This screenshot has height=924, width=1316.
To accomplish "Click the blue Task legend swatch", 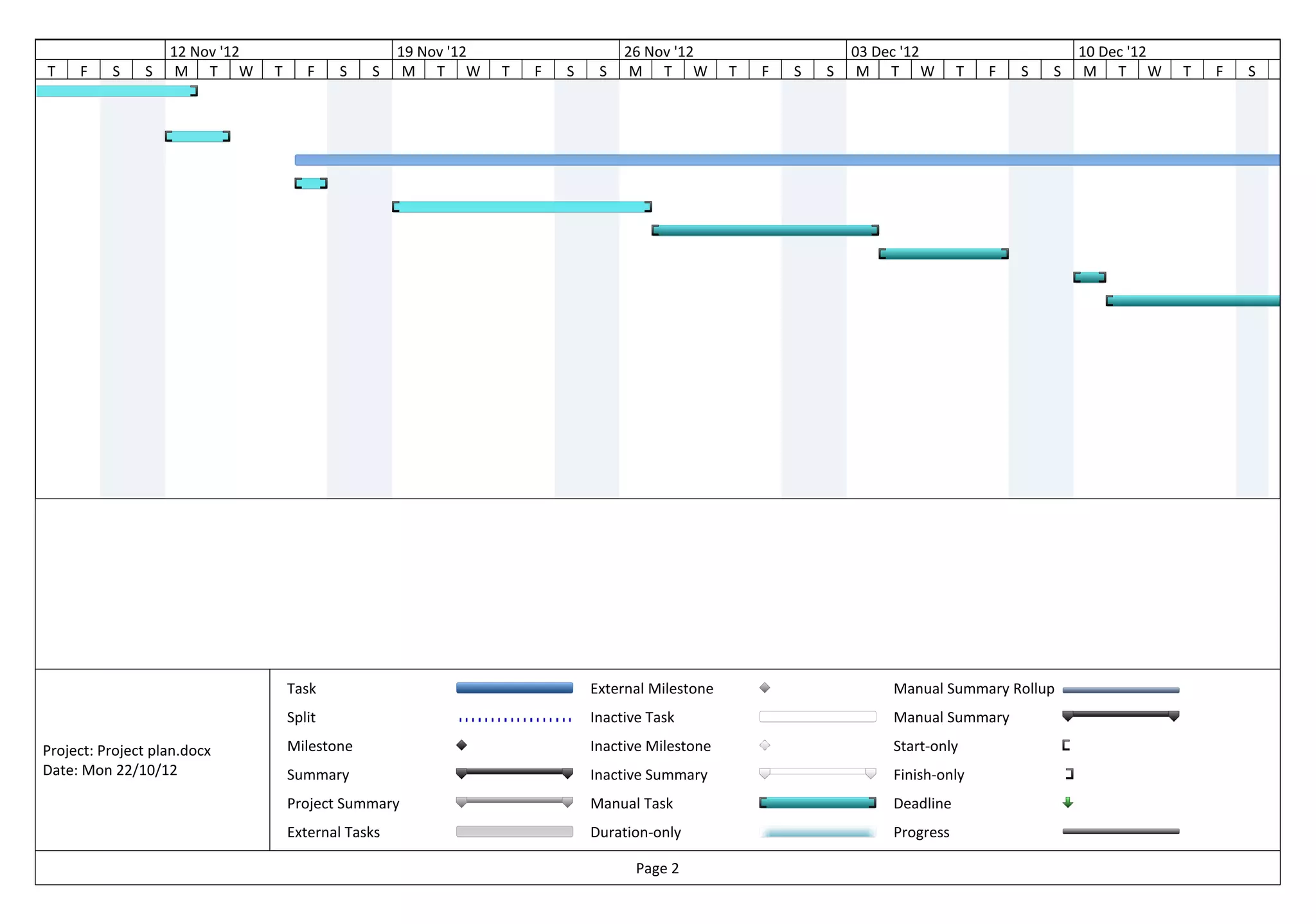I will [514, 688].
